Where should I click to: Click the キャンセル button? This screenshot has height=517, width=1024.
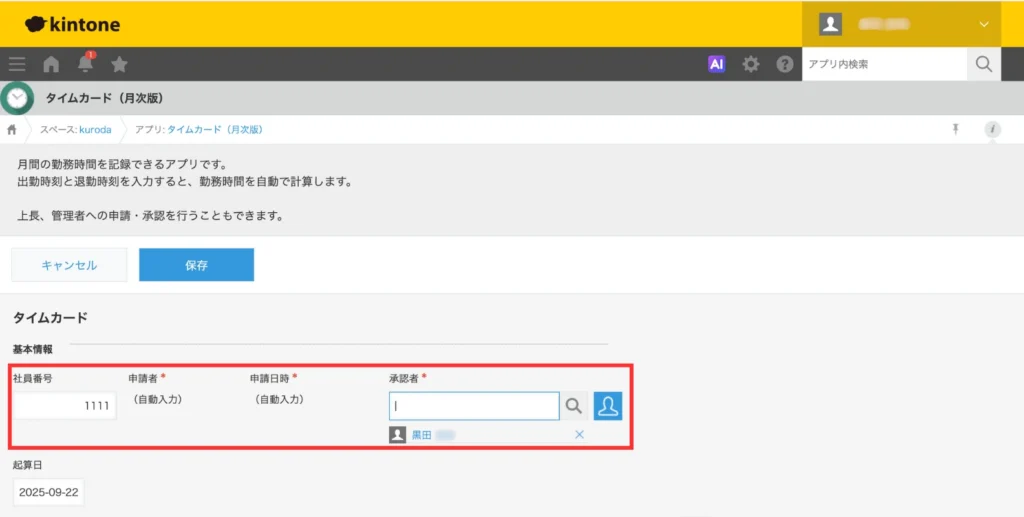click(69, 265)
